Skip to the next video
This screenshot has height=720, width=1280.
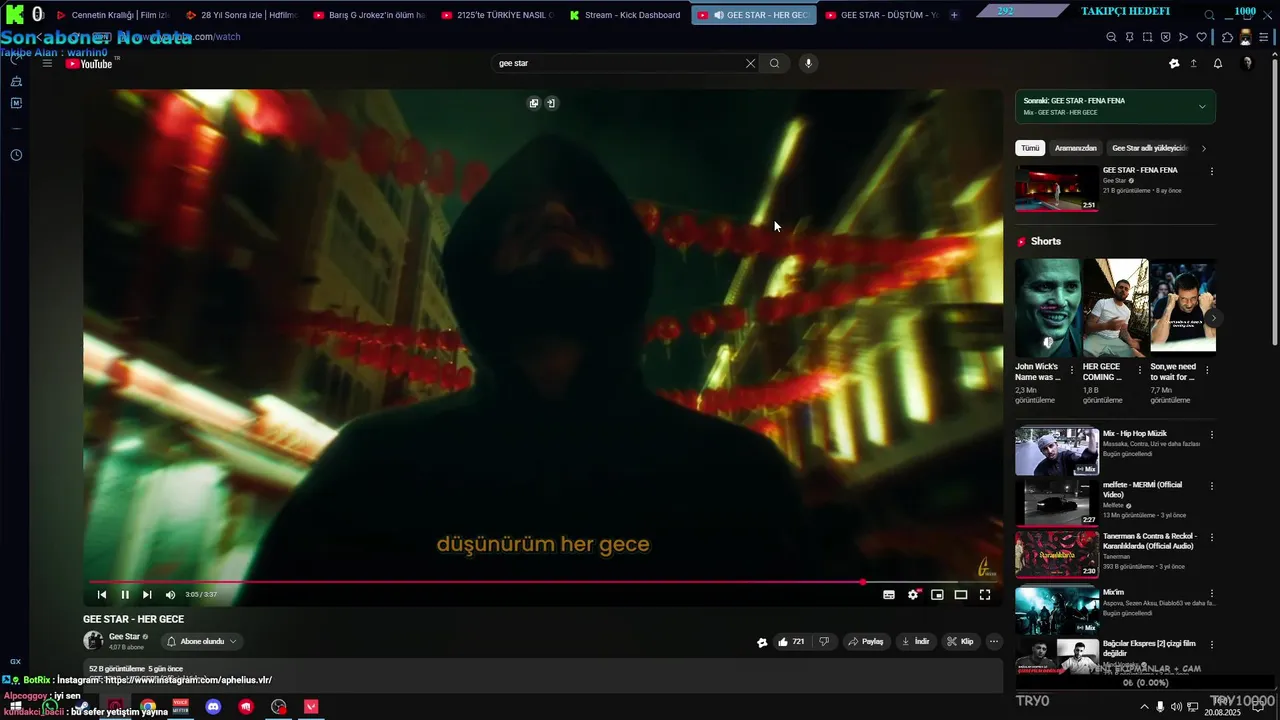click(x=147, y=595)
